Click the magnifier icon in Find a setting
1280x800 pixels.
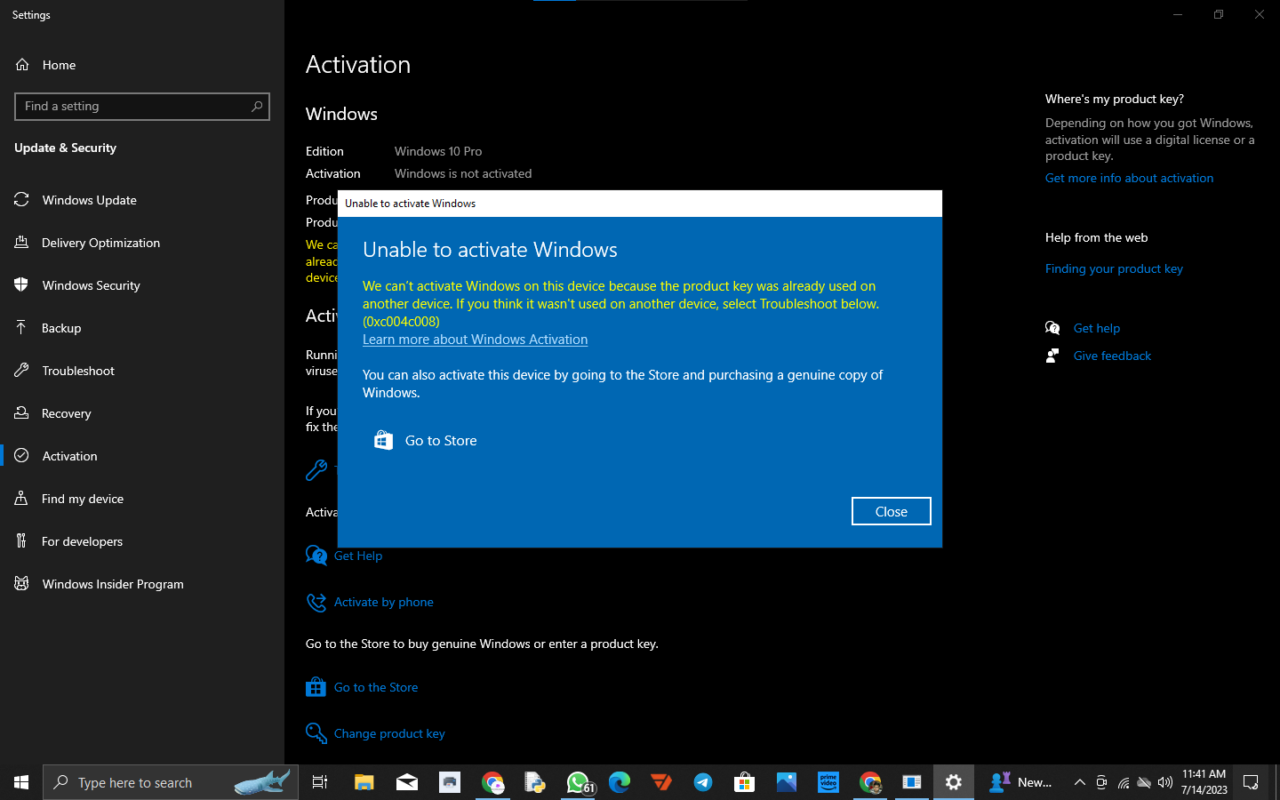tap(257, 106)
